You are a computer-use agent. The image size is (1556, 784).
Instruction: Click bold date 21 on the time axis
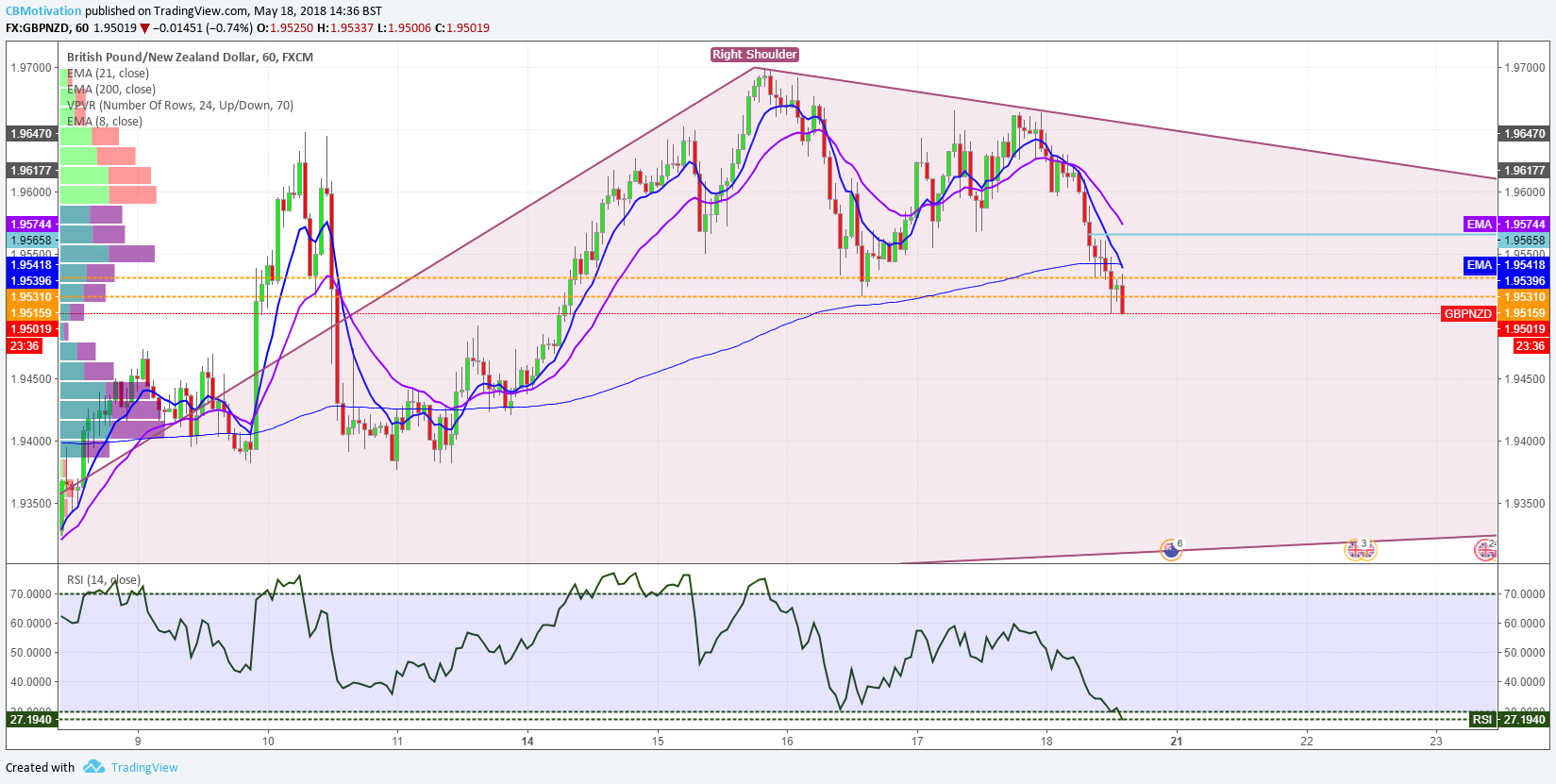pyautogui.click(x=1177, y=741)
